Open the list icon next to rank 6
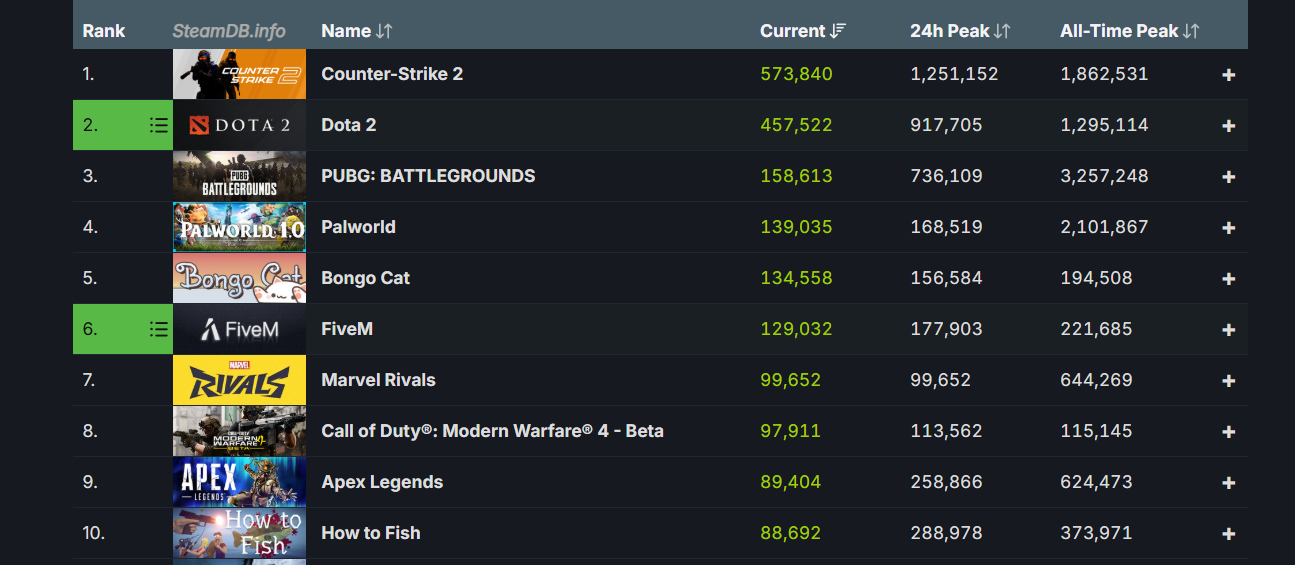The width and height of the screenshot is (1295, 565). tap(158, 329)
